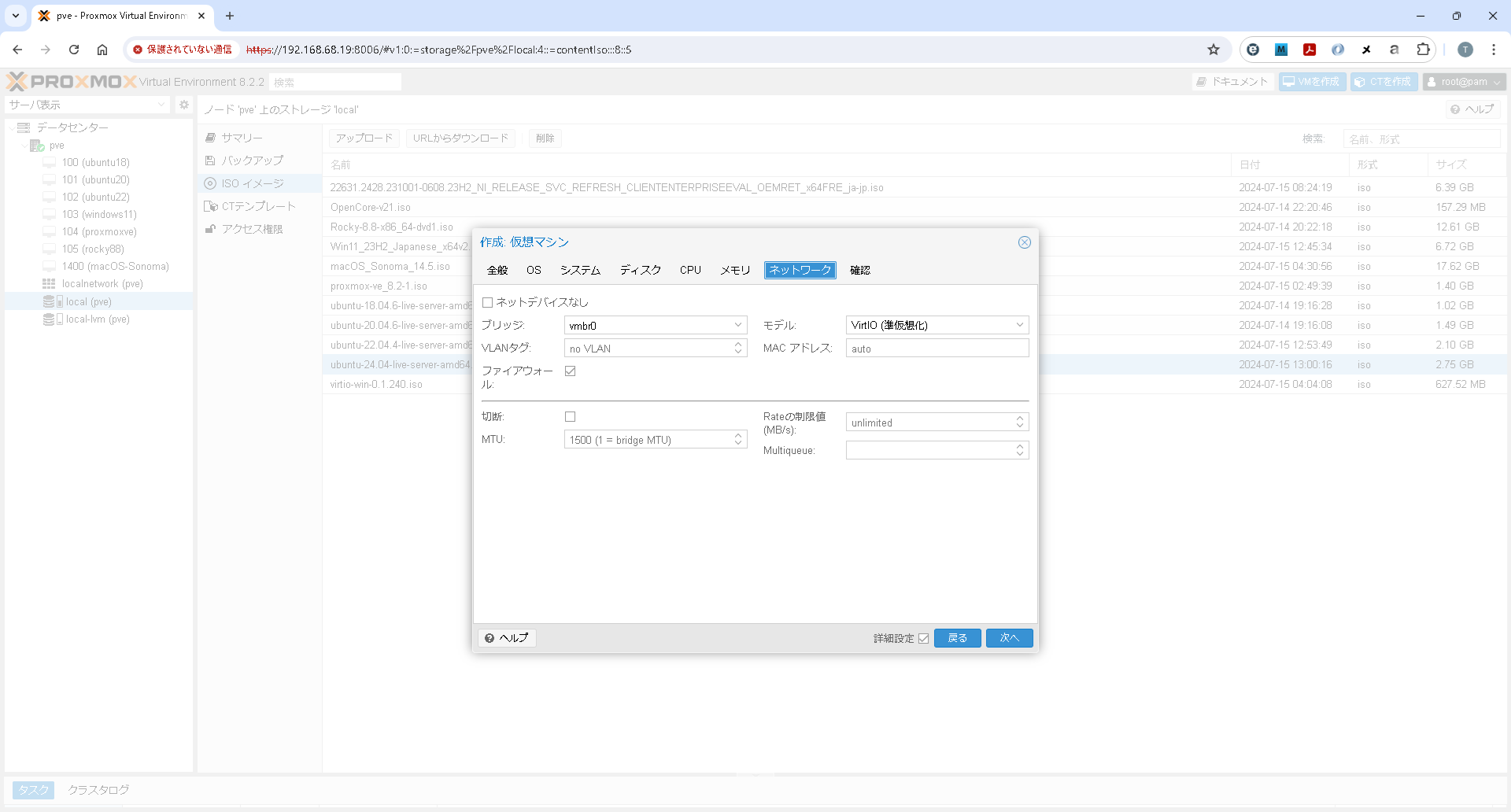Click the Proxmox logo
This screenshot has width=1511, height=812.
(x=72, y=82)
